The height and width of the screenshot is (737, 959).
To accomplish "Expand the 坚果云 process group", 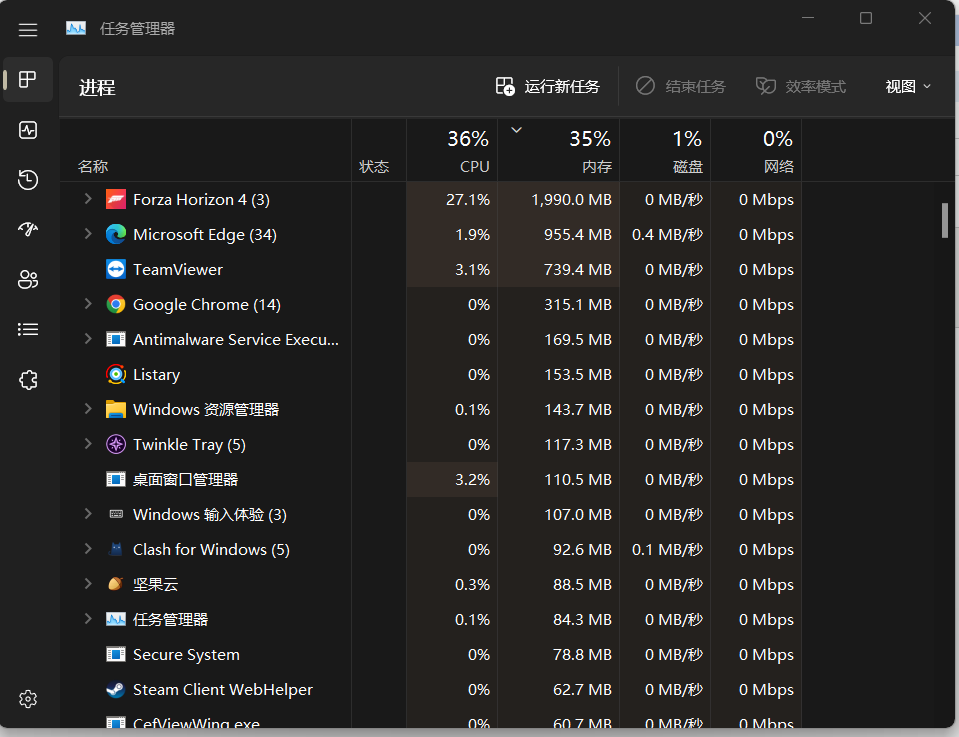I will (88, 583).
